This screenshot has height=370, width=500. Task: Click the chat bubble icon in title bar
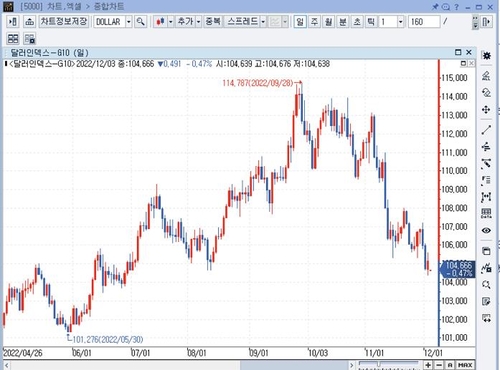pos(446,7)
